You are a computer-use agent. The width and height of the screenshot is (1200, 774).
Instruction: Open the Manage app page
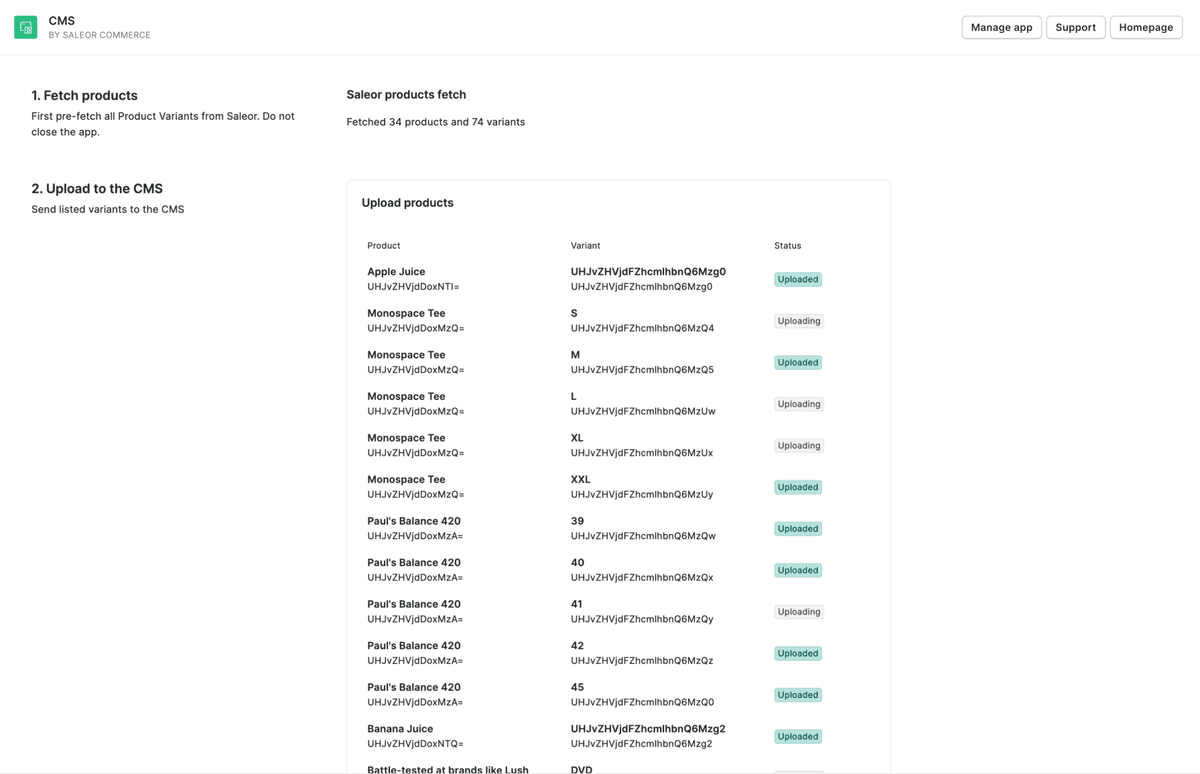[1001, 27]
